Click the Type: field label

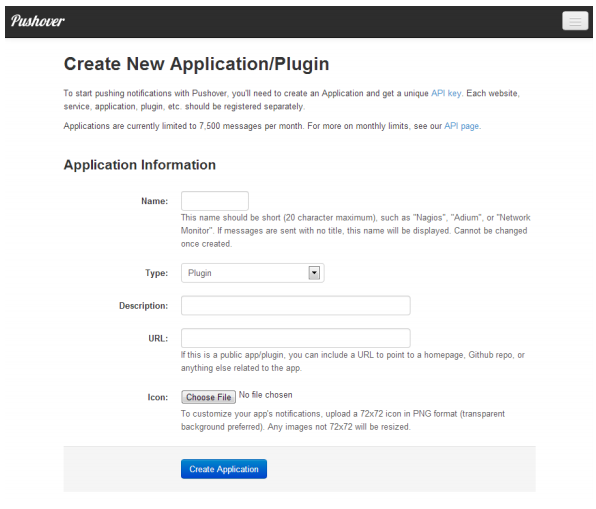pos(157,273)
